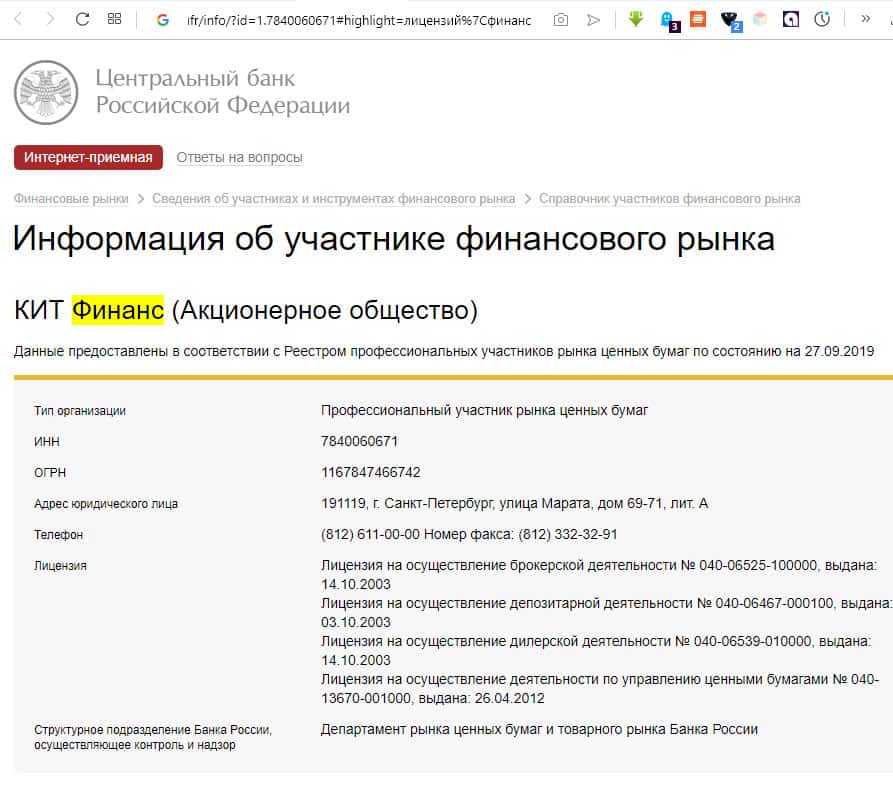Open the clock extension icon

click(x=822, y=19)
